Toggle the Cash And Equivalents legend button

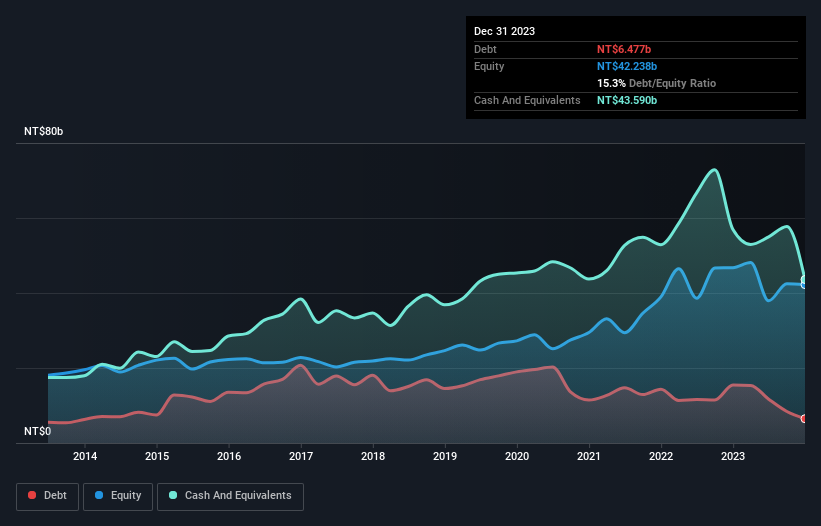click(230, 496)
